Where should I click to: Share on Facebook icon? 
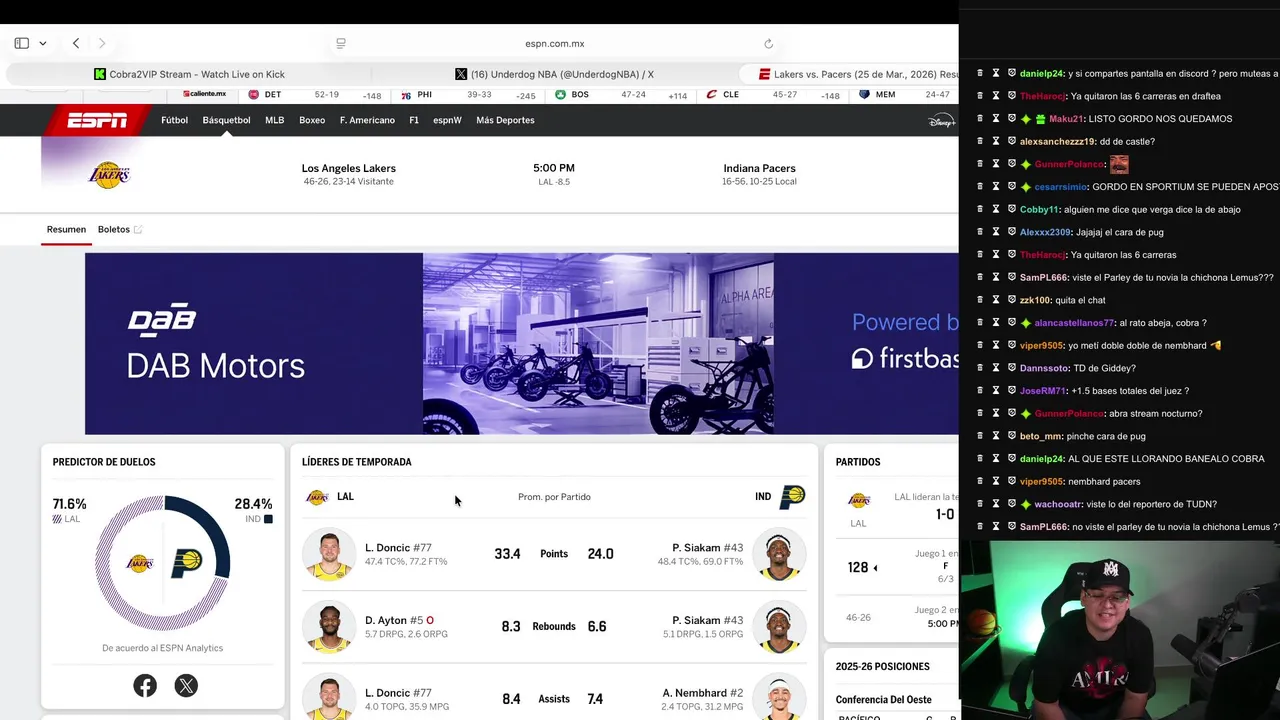tap(145, 685)
